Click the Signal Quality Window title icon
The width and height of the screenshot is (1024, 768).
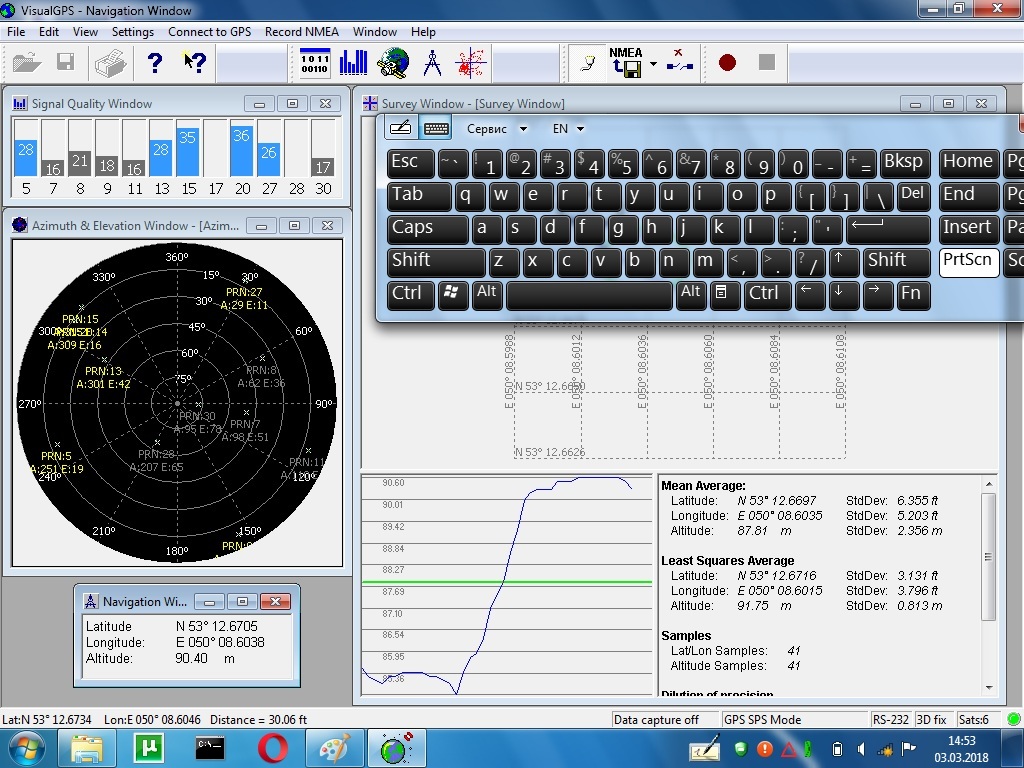tap(20, 103)
